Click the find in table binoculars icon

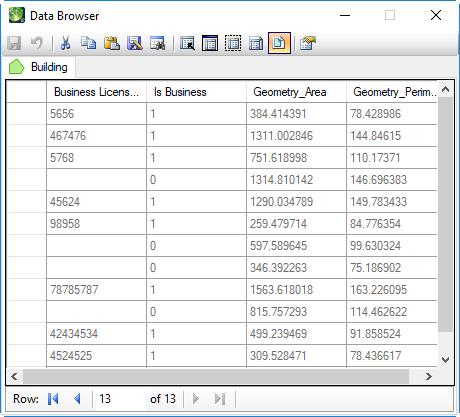pyautogui.click(x=157, y=43)
